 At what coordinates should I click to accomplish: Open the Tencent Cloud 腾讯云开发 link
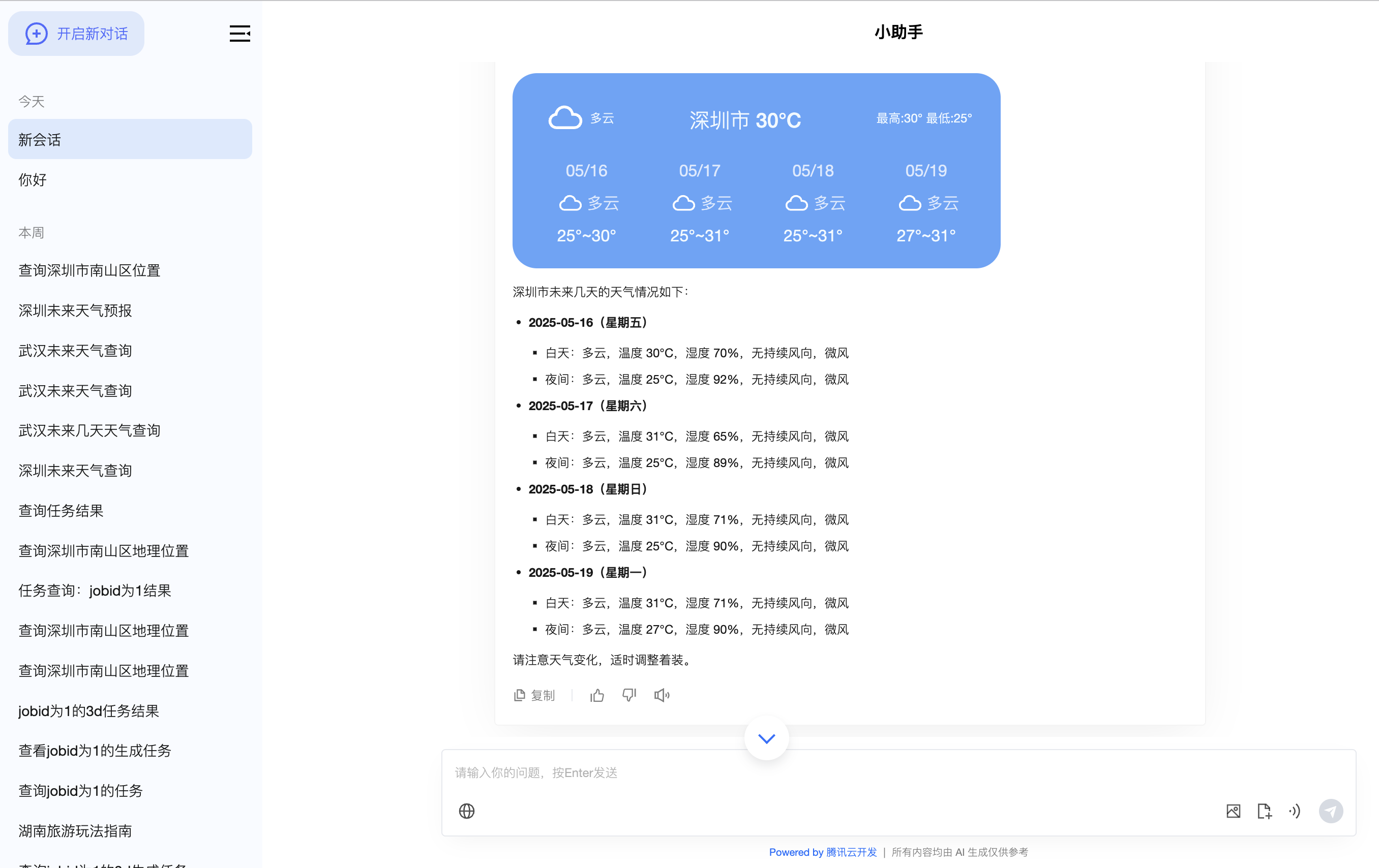(x=851, y=852)
